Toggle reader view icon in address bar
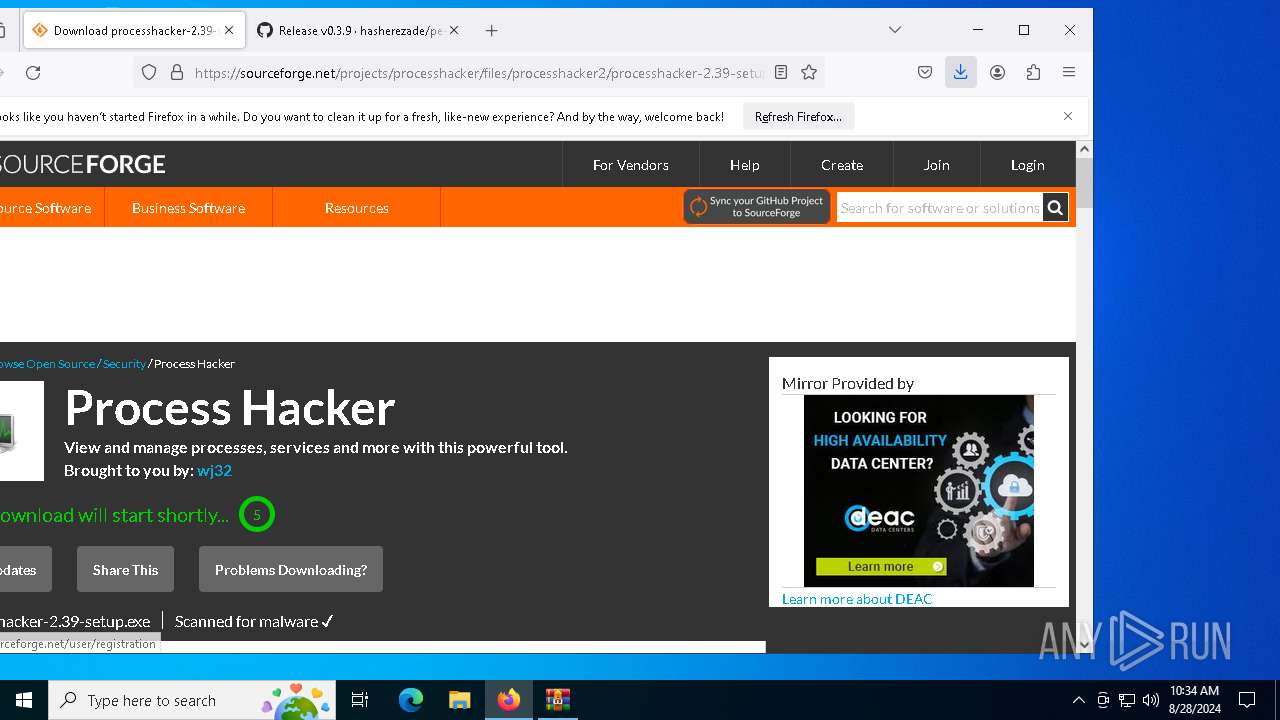1280x720 pixels. [781, 72]
